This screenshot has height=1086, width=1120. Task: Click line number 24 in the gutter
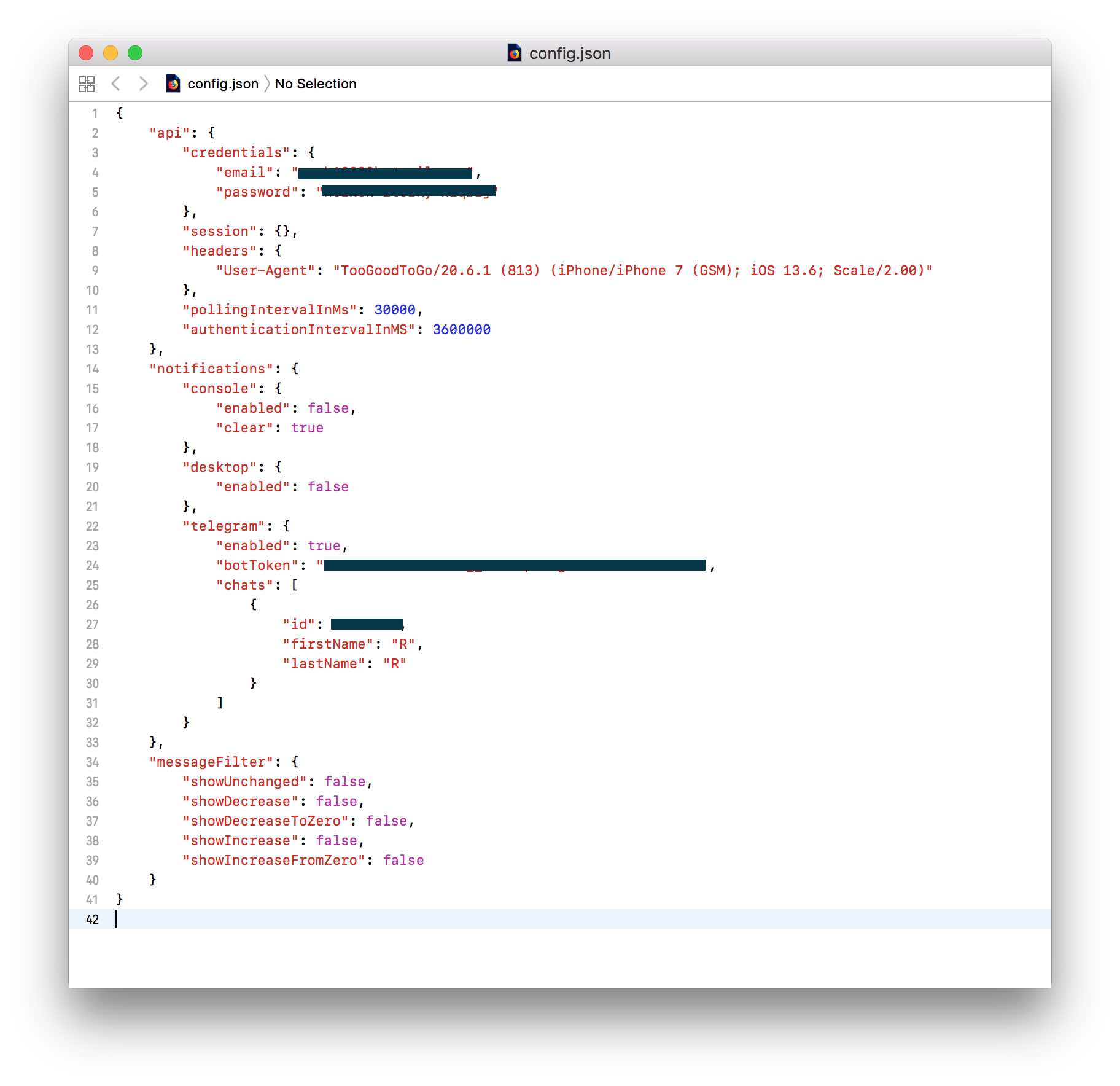(92, 565)
